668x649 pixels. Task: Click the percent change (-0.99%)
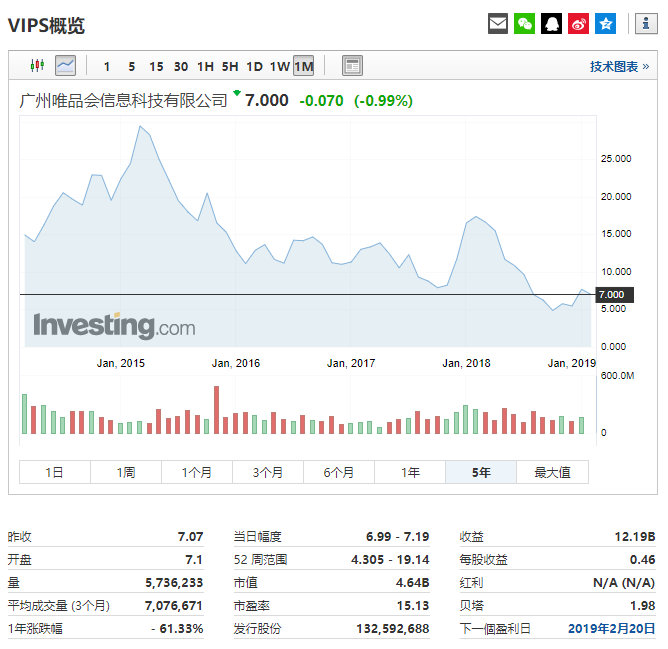pyautogui.click(x=383, y=101)
